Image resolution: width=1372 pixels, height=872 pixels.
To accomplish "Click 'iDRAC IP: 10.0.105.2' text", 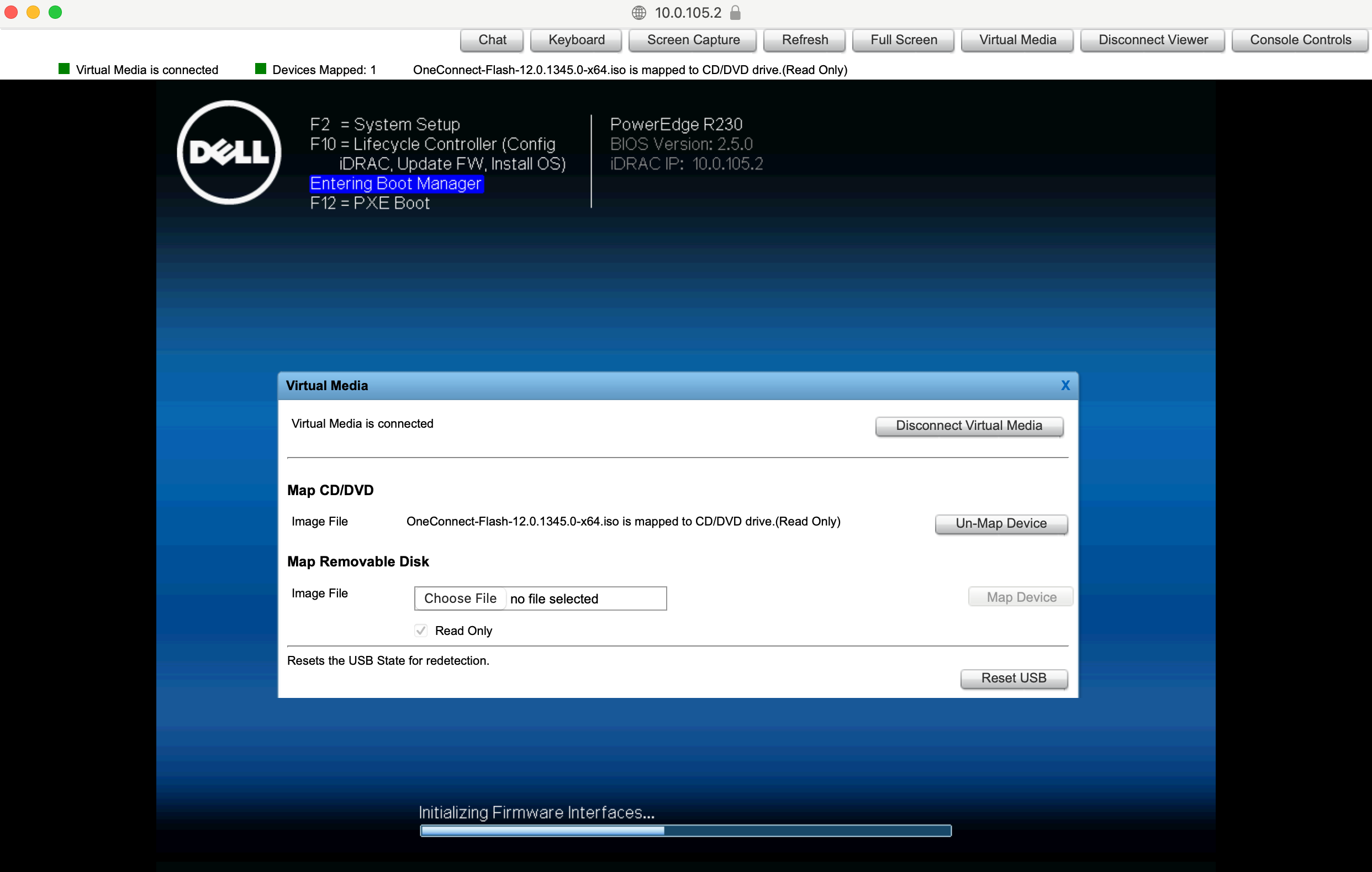I will click(687, 164).
